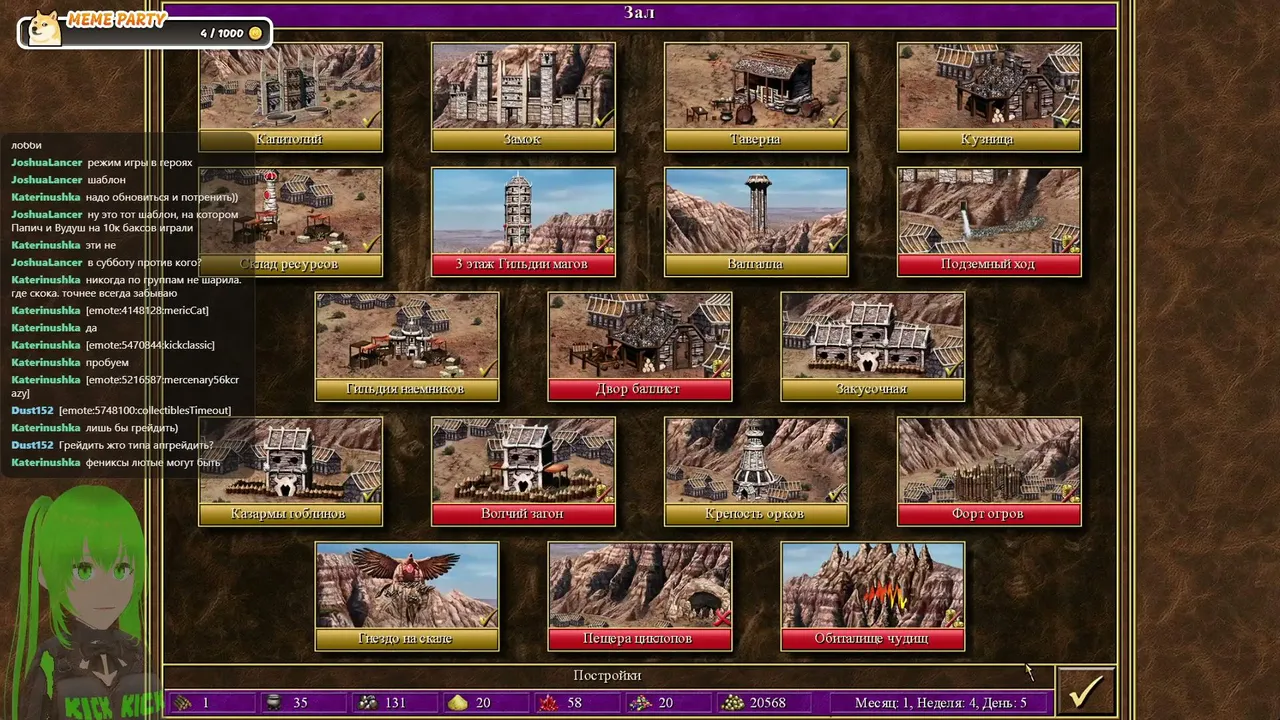Click the date 'Месяц: 1, Неделя: 4, День: 5'
The image size is (1280, 720).
click(941, 703)
